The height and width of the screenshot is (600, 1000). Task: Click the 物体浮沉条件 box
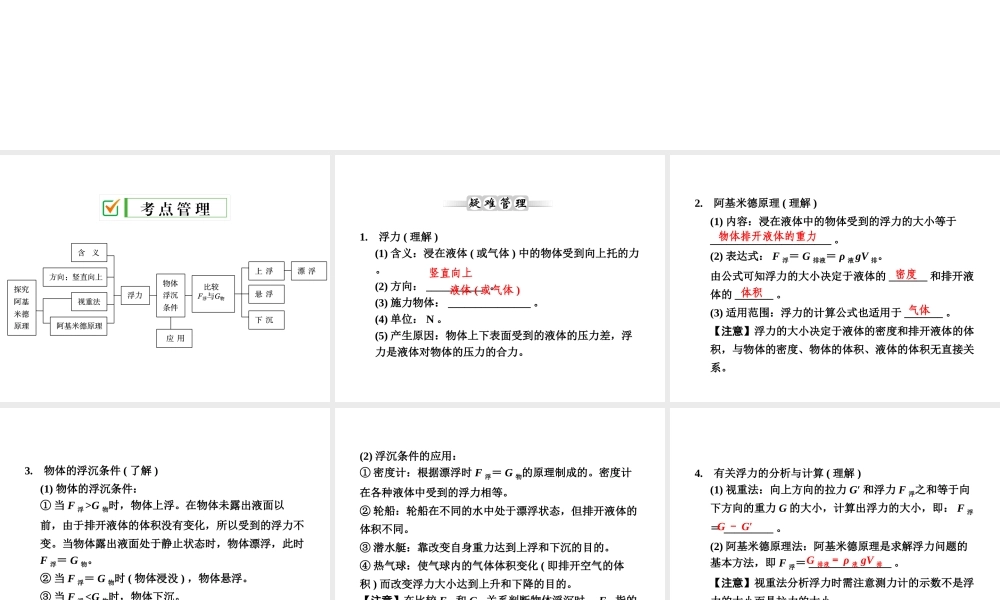(x=170, y=295)
